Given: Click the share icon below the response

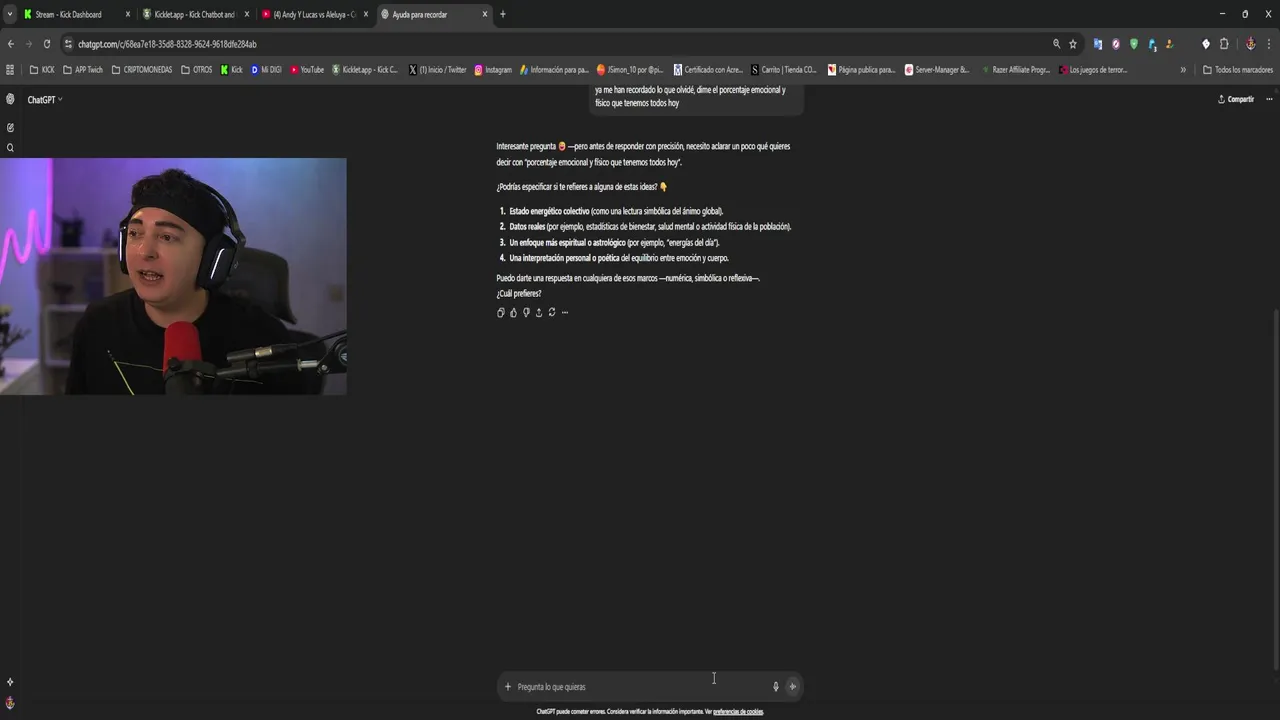Looking at the screenshot, I should 539,312.
